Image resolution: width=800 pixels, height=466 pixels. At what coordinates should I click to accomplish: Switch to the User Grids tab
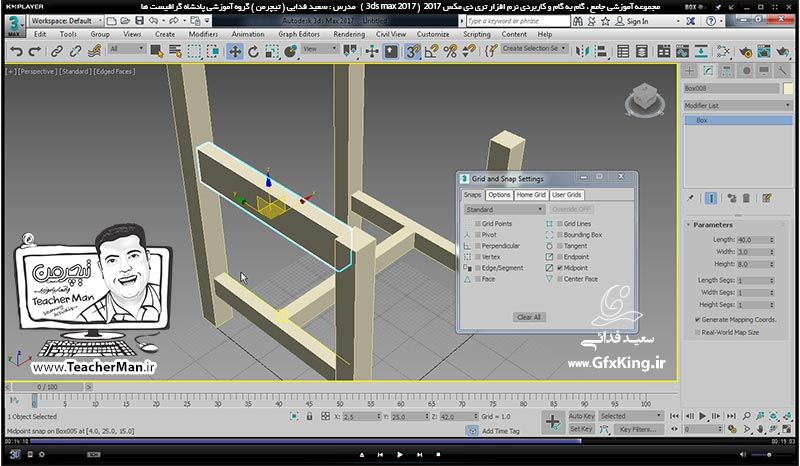coord(566,195)
